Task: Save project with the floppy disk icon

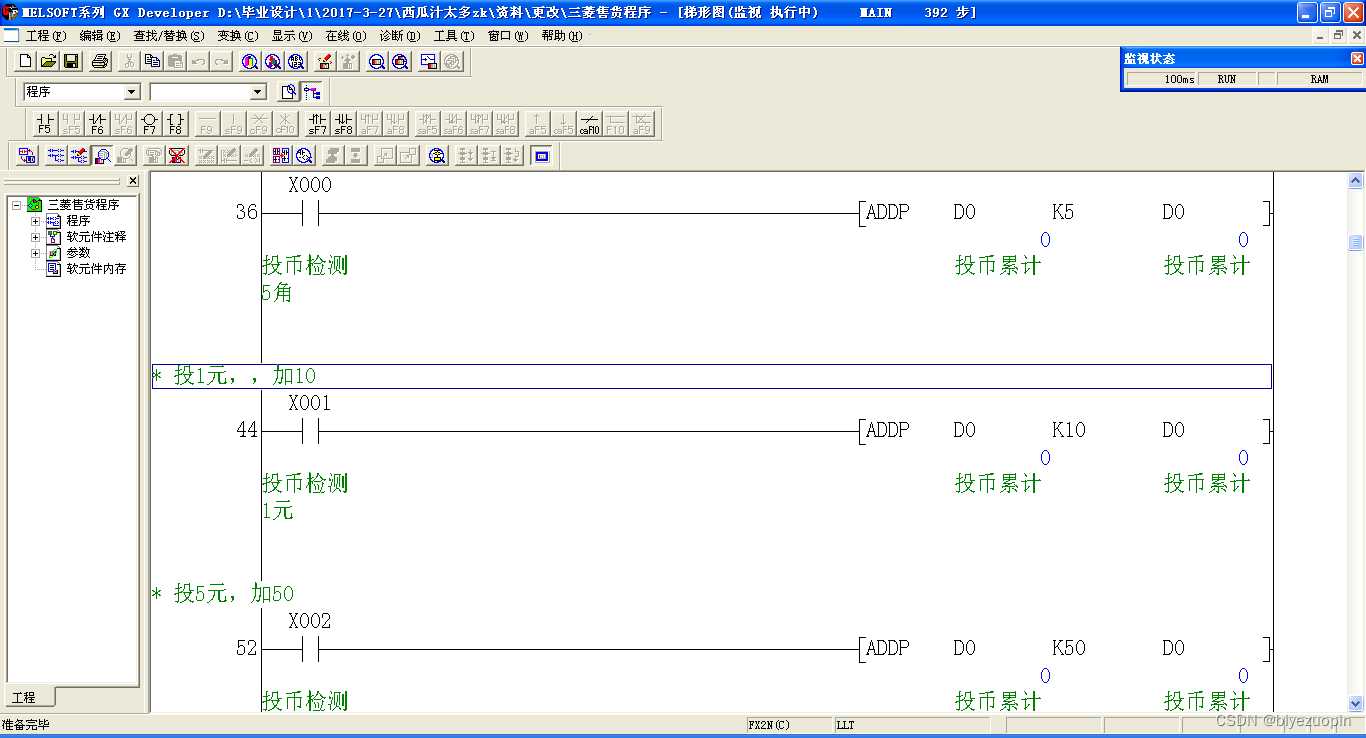Action: (x=71, y=62)
